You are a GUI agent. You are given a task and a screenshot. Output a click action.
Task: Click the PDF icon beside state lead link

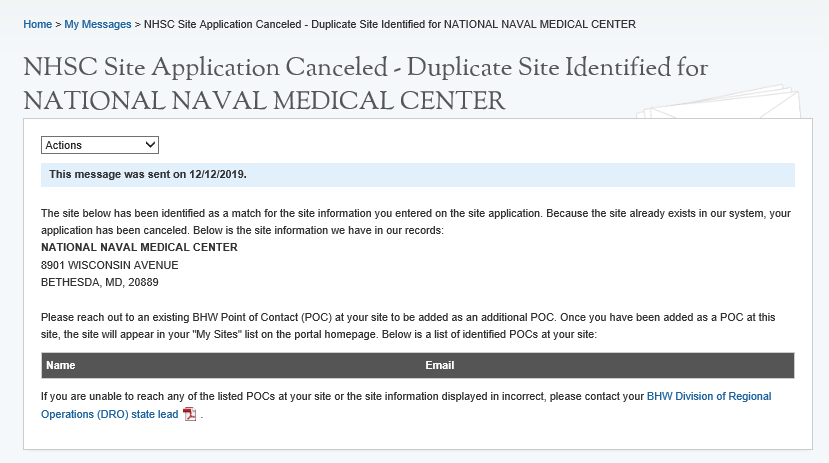[190, 414]
